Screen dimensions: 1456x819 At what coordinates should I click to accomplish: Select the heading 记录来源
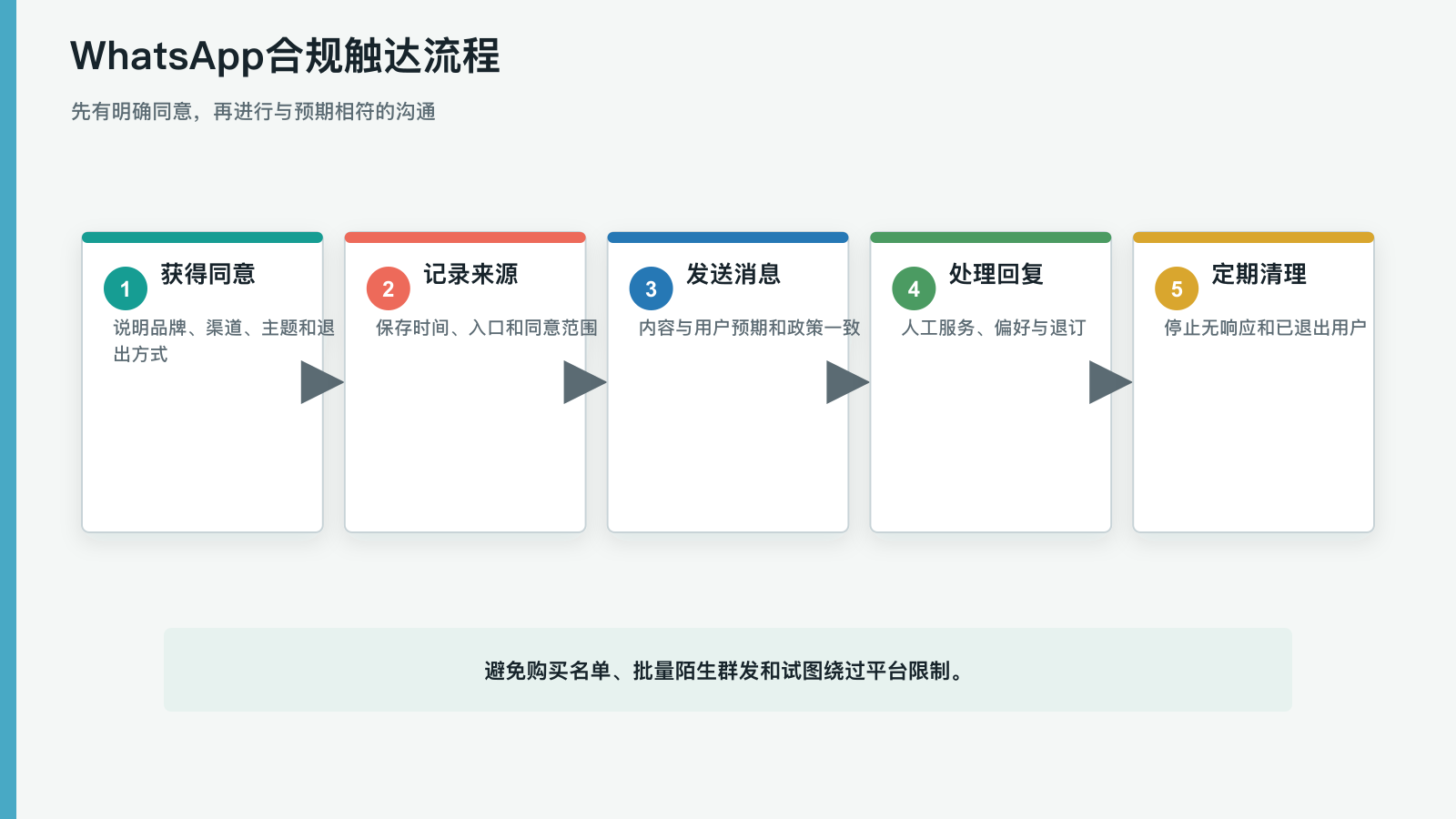[x=470, y=274]
